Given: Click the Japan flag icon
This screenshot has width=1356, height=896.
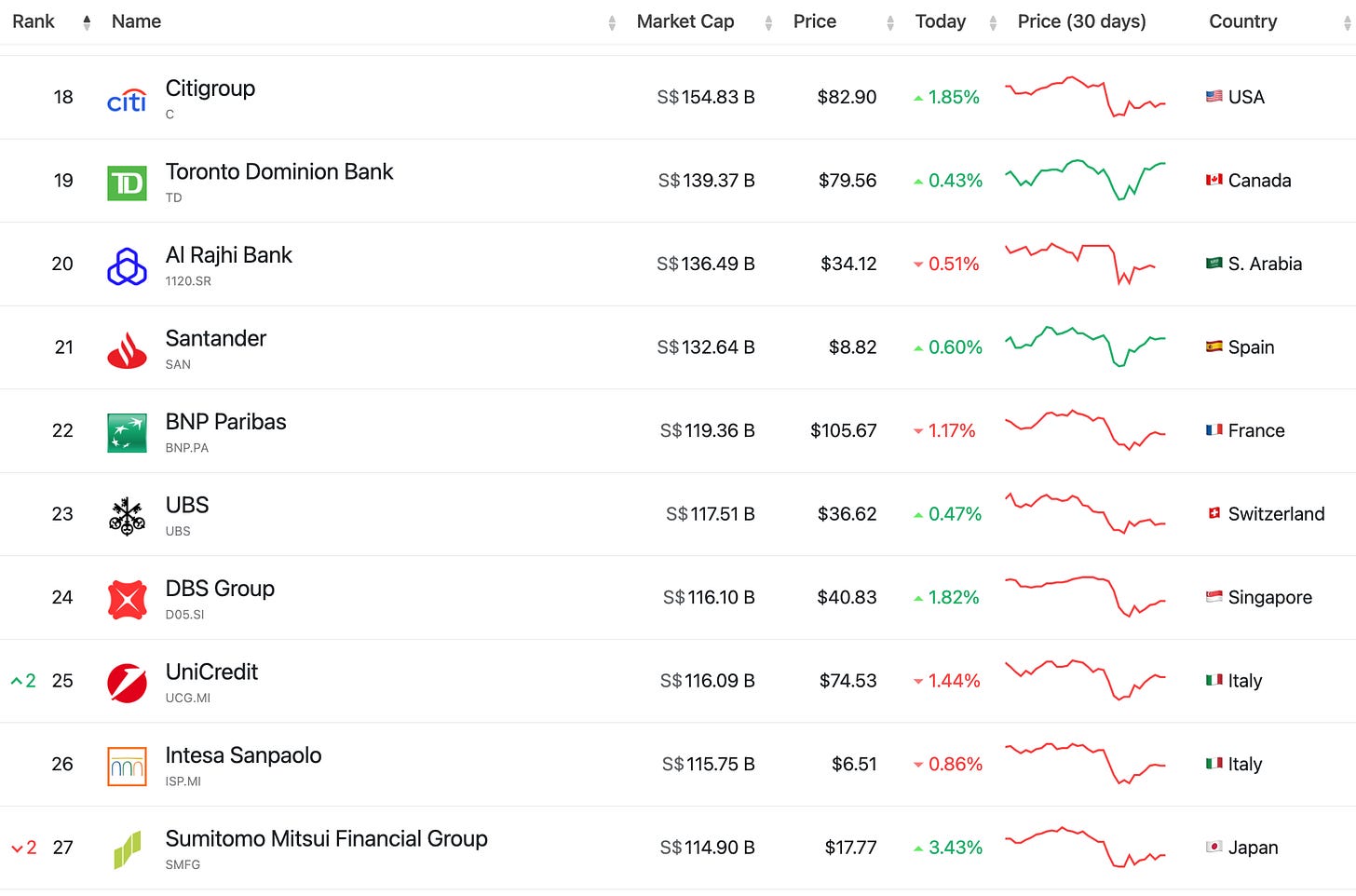Looking at the screenshot, I should point(1214,847).
